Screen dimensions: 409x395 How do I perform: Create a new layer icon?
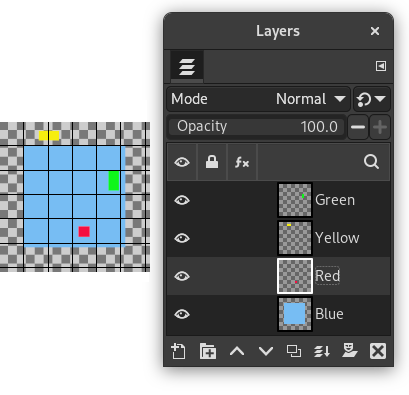coord(178,351)
